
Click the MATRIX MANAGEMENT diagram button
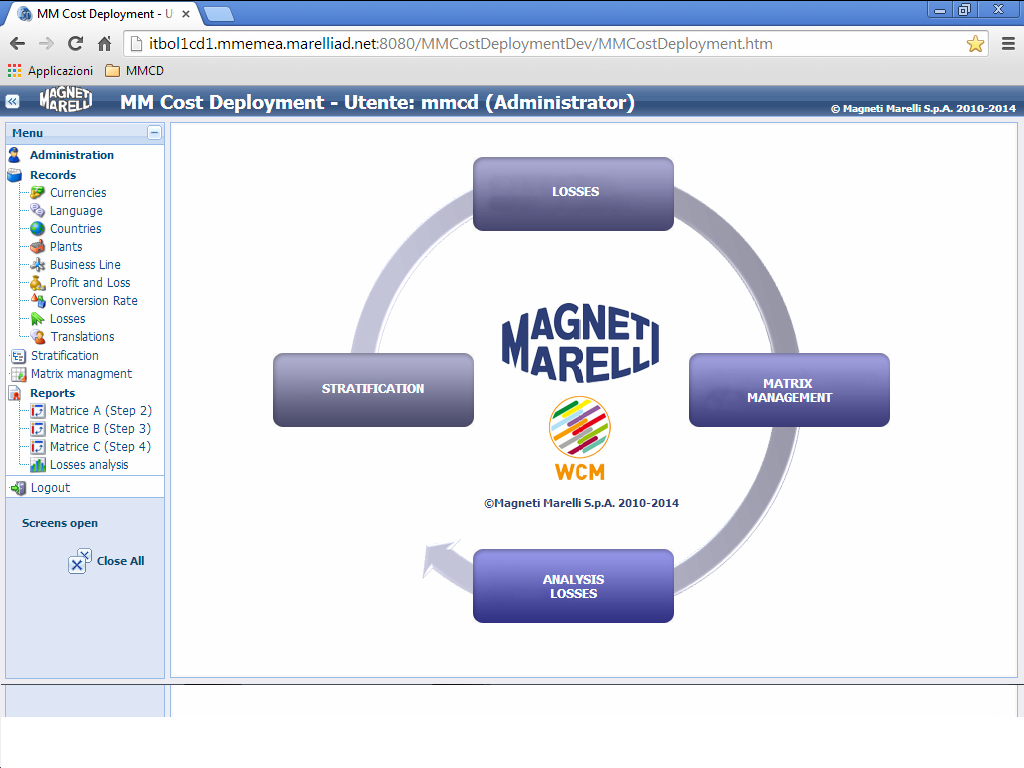789,390
